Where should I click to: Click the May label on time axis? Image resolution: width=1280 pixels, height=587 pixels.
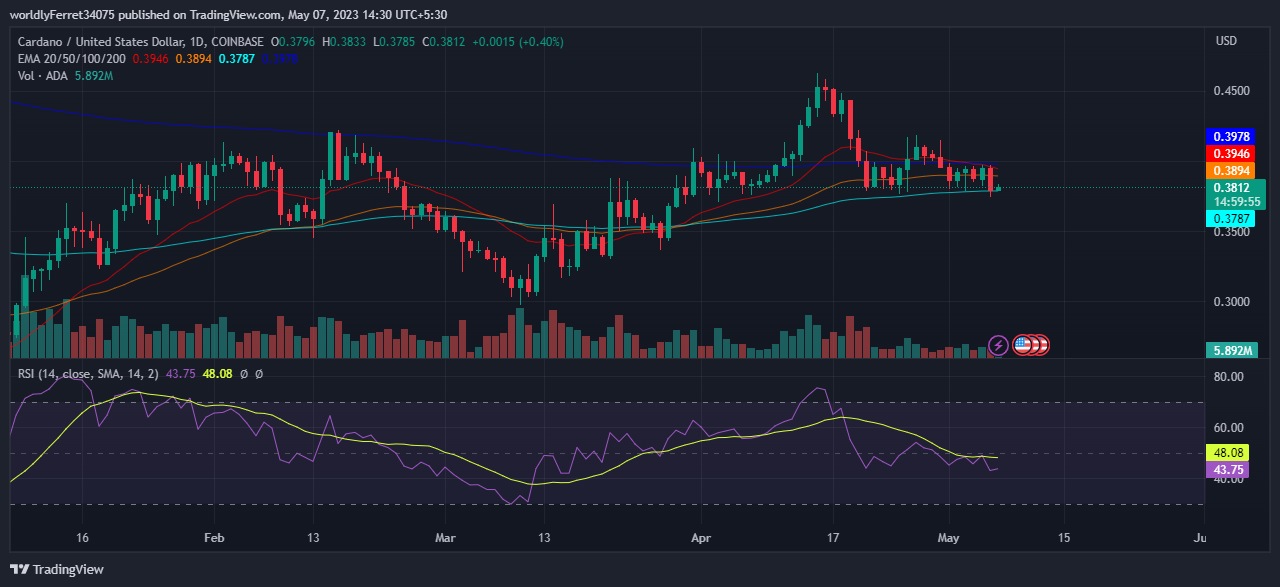click(x=949, y=538)
